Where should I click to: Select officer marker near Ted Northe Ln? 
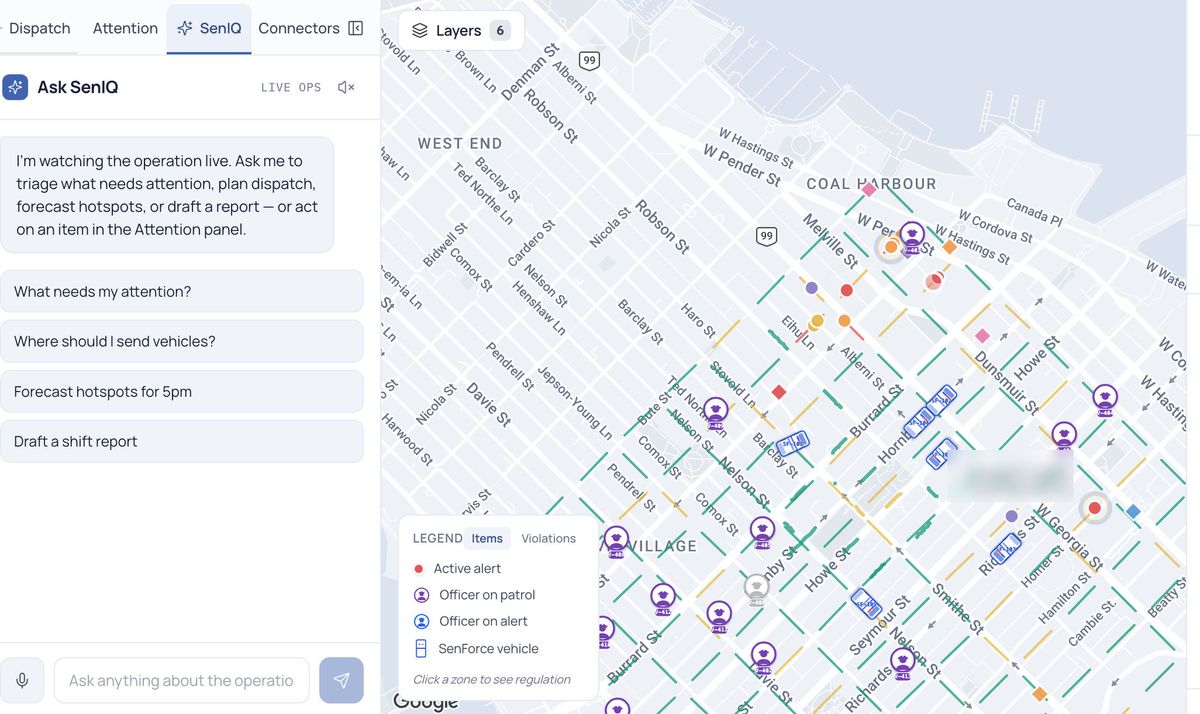coord(715,413)
